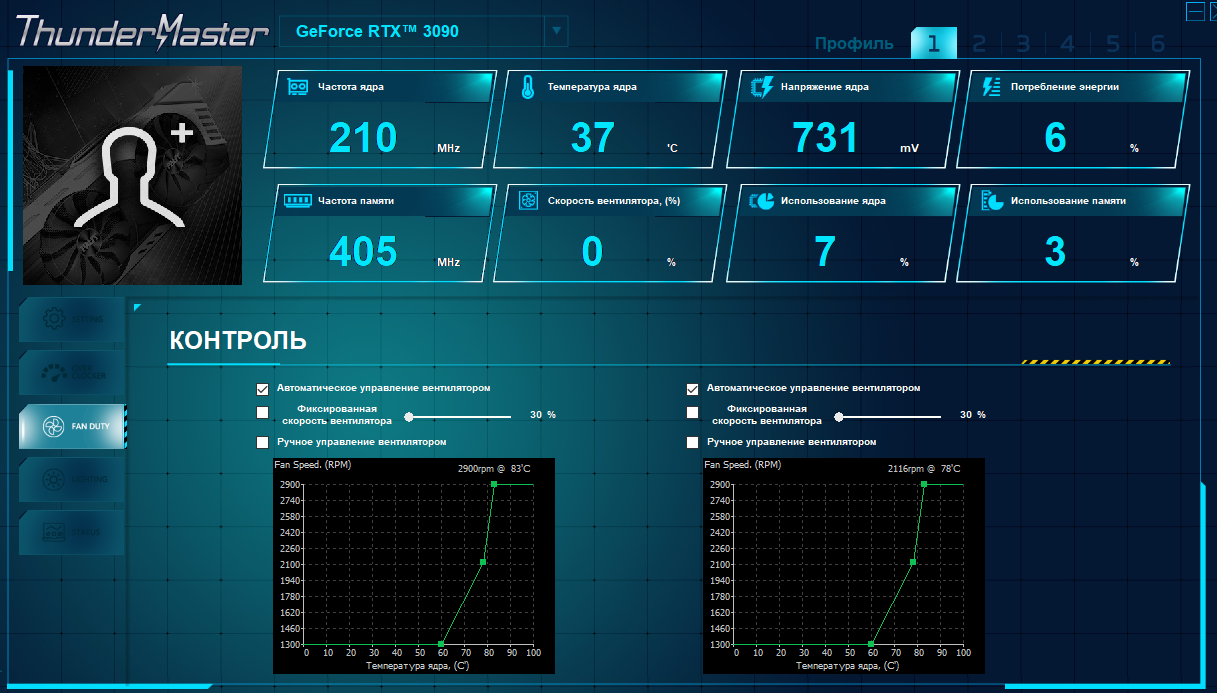
Task: Open the Over Clocker section
Action: (x=72, y=373)
